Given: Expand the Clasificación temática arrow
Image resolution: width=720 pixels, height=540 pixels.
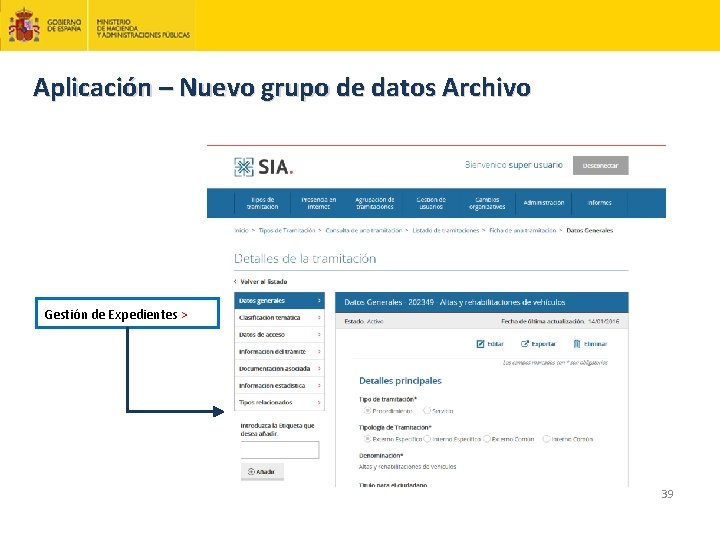Looking at the screenshot, I should (x=319, y=318).
